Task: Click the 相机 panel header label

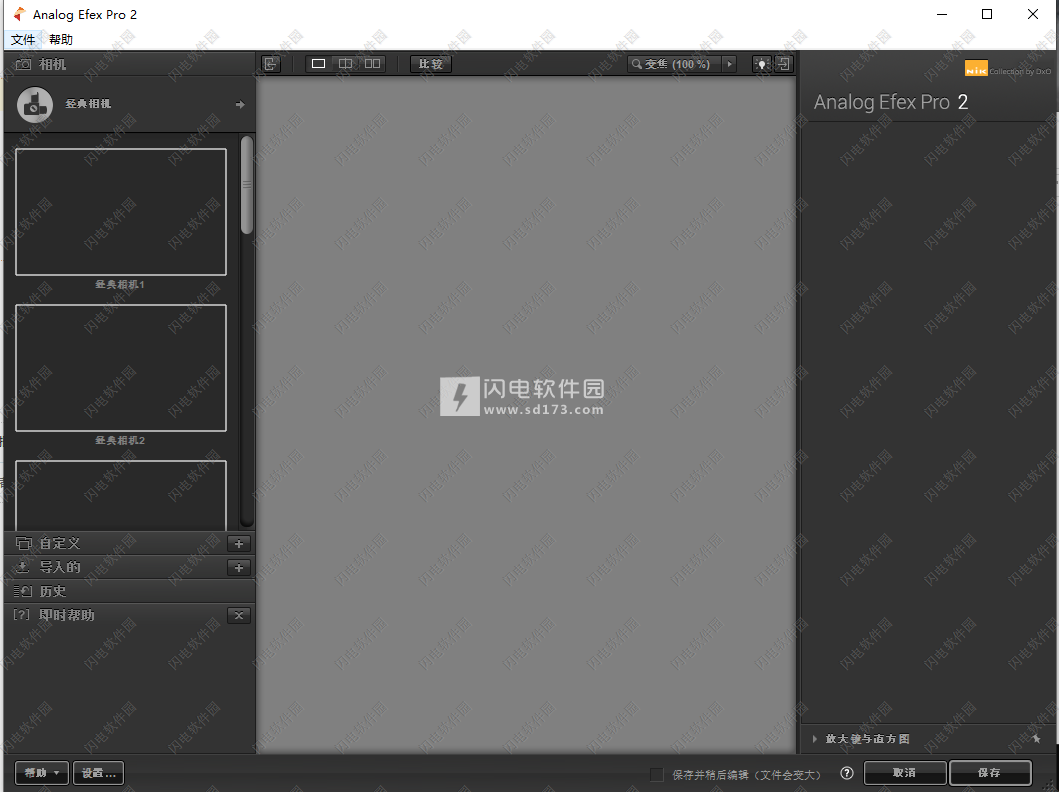Action: click(53, 64)
